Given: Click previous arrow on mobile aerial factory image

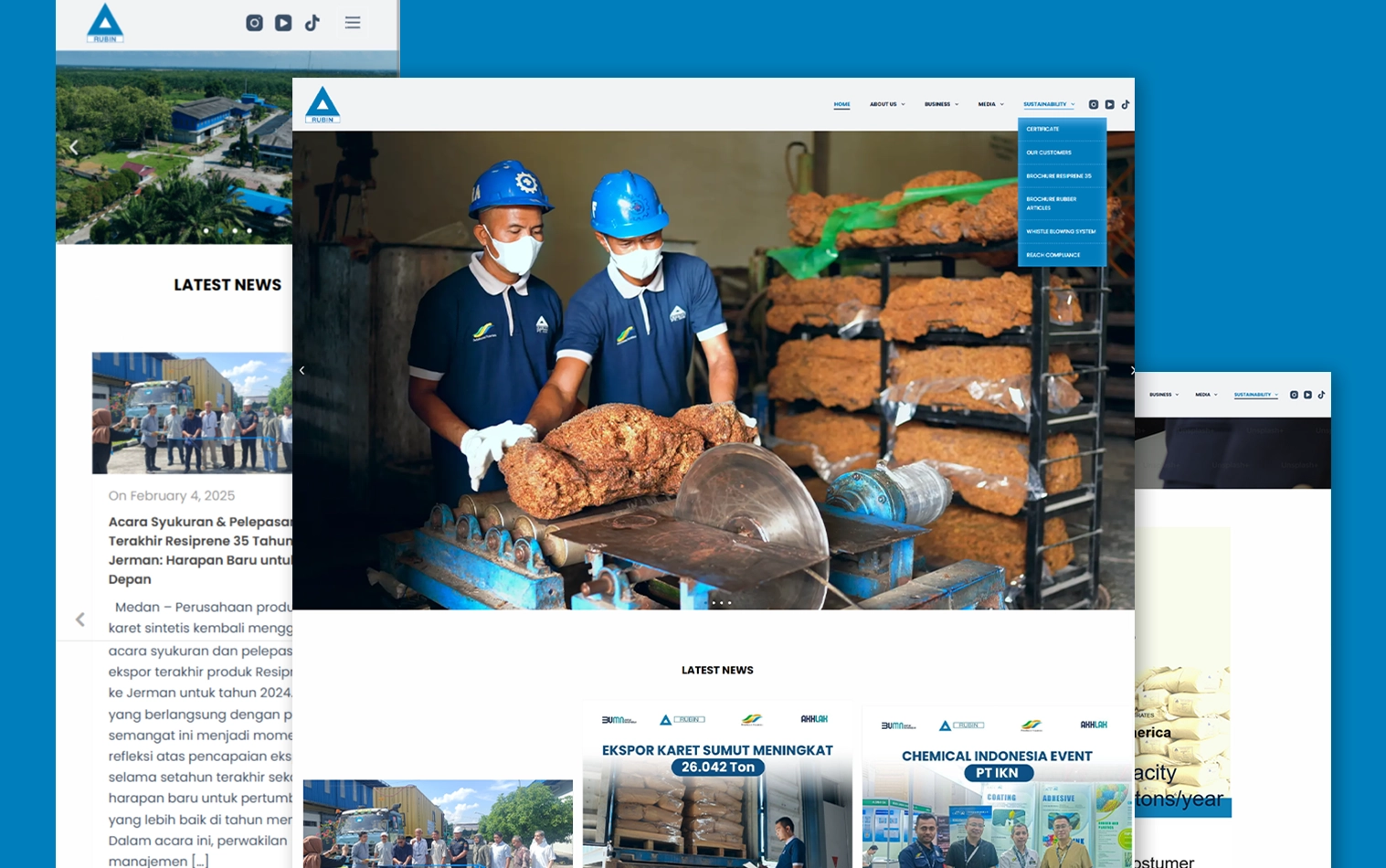Looking at the screenshot, I should tap(74, 147).
